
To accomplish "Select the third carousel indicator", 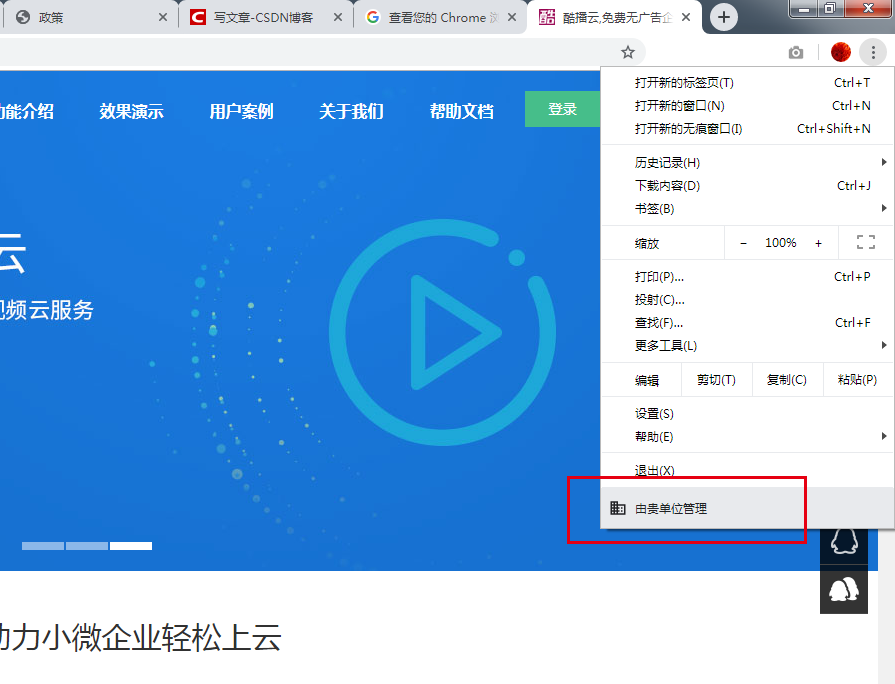I will (x=129, y=546).
